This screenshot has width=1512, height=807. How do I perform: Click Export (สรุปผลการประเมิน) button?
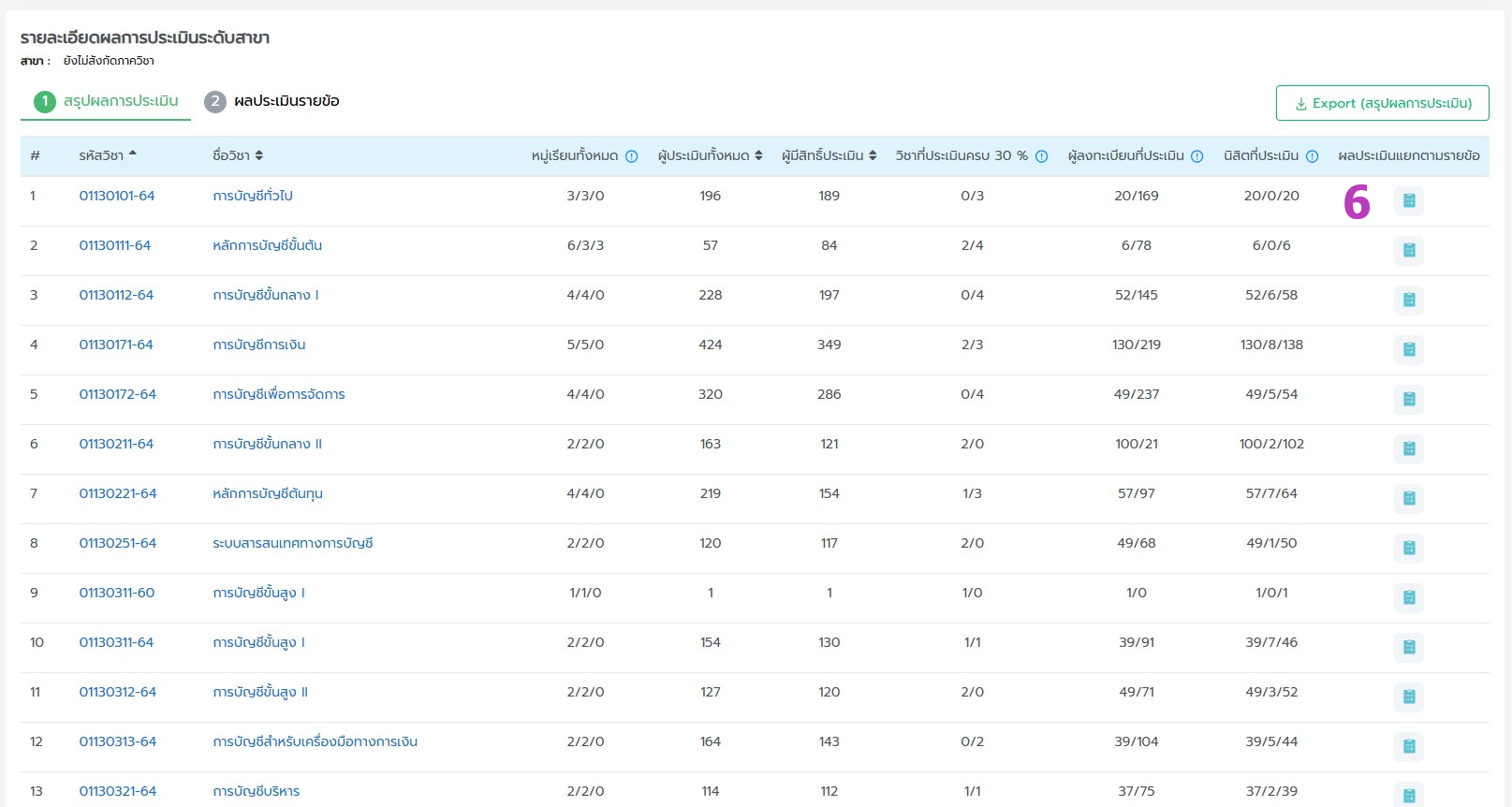click(1382, 103)
